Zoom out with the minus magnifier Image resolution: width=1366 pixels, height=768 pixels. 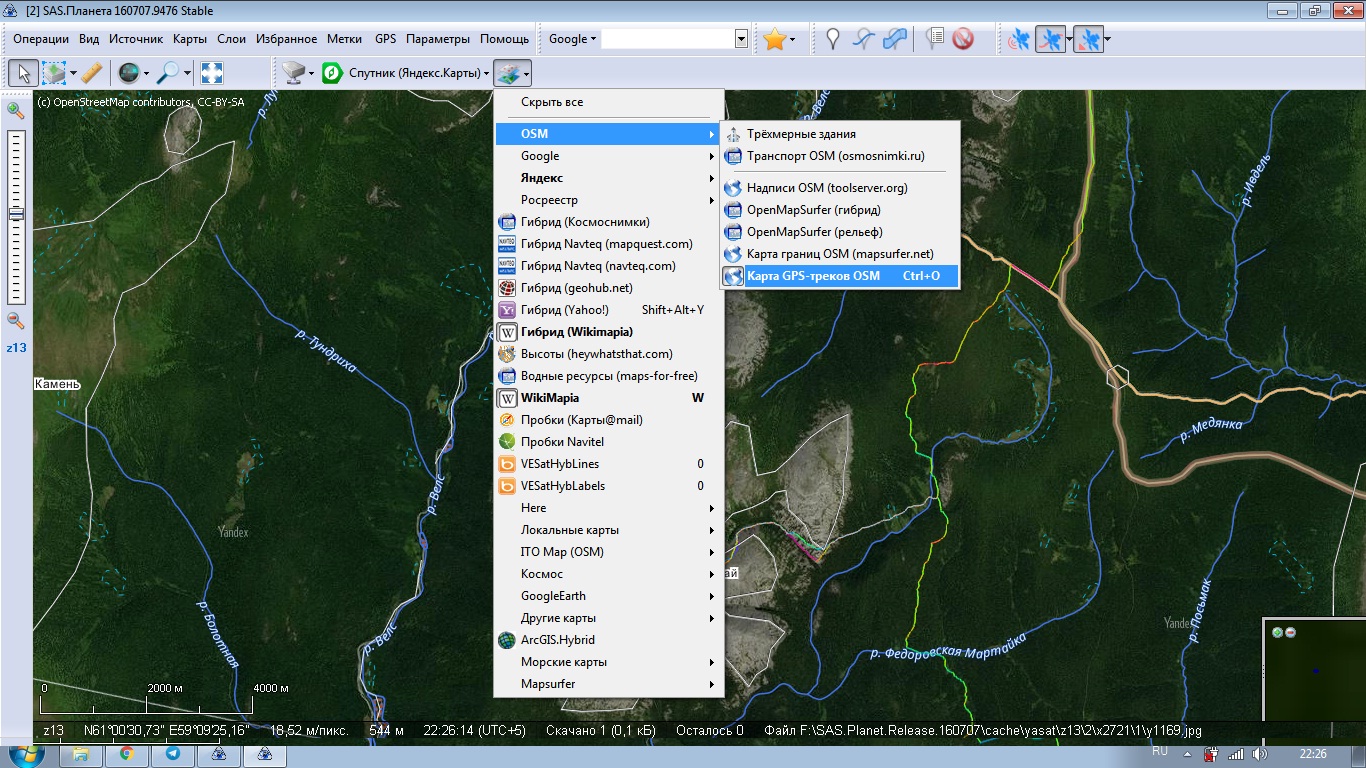(15, 320)
